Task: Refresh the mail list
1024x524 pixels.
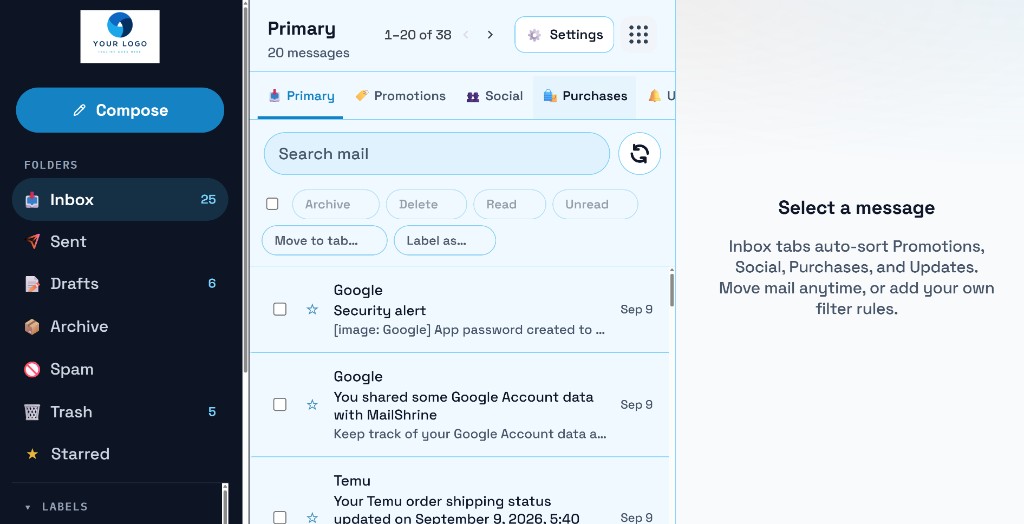Action: point(639,154)
